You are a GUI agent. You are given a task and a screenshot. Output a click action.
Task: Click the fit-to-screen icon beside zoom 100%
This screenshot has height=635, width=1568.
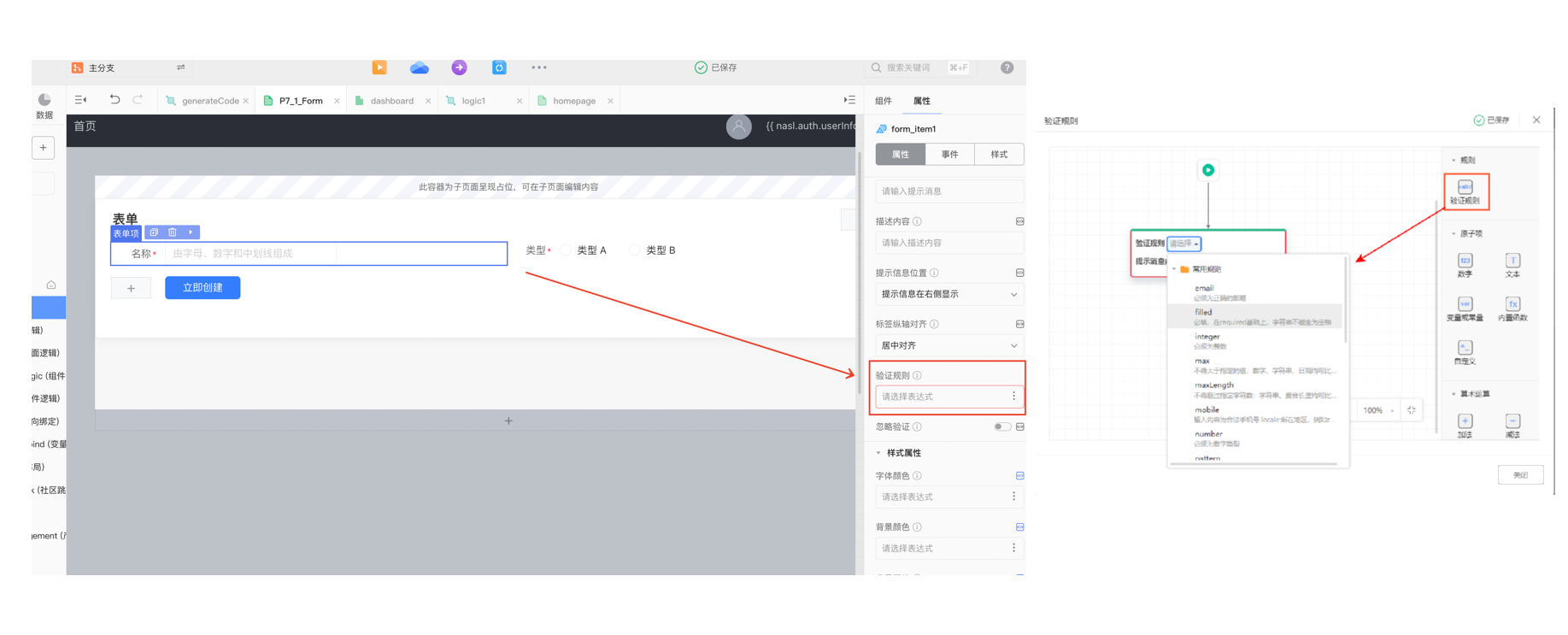coord(1412,410)
